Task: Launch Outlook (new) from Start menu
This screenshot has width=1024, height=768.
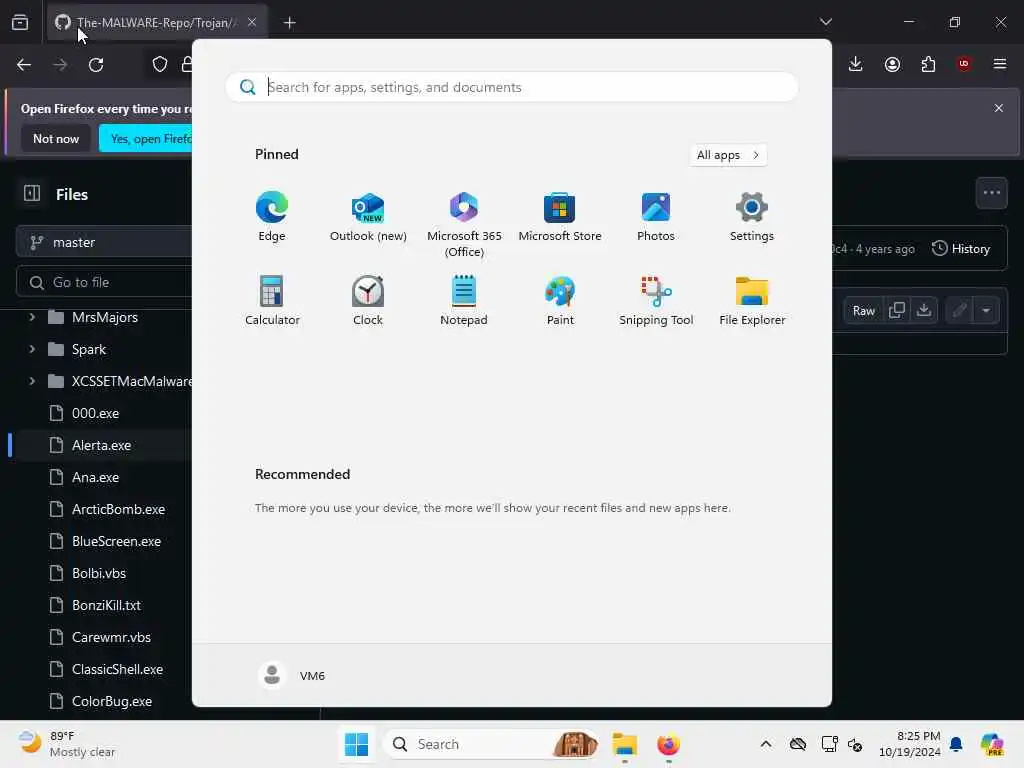Action: click(x=368, y=217)
